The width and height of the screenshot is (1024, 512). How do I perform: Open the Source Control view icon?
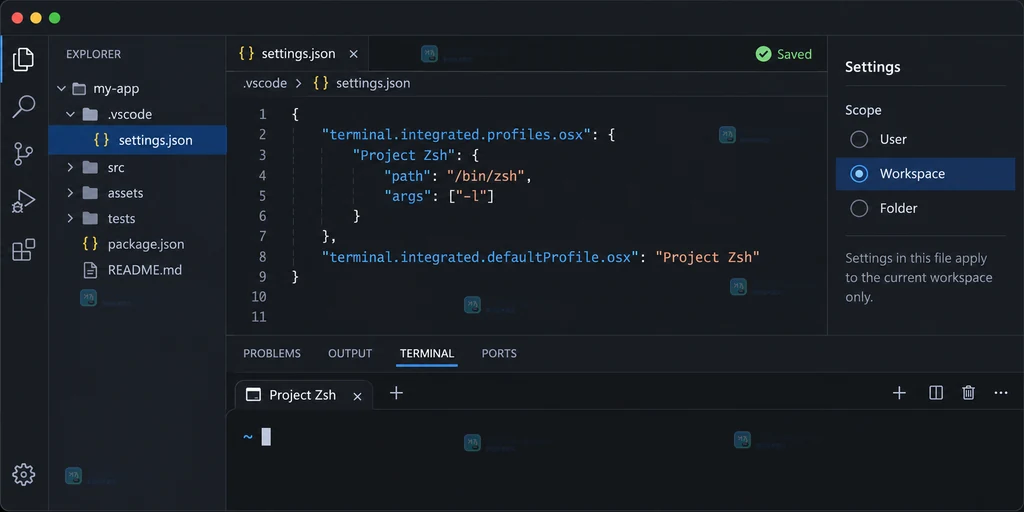click(x=24, y=154)
